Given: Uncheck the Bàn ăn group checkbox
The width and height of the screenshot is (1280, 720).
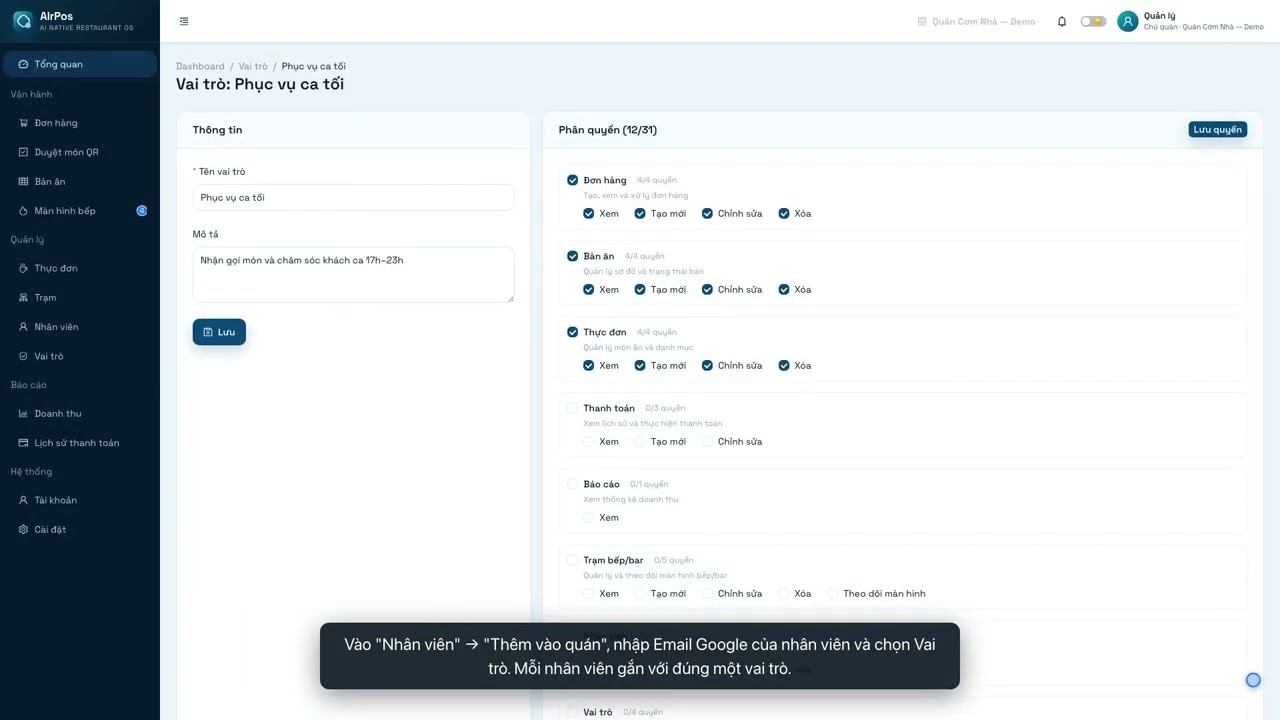Looking at the screenshot, I should point(573,256).
